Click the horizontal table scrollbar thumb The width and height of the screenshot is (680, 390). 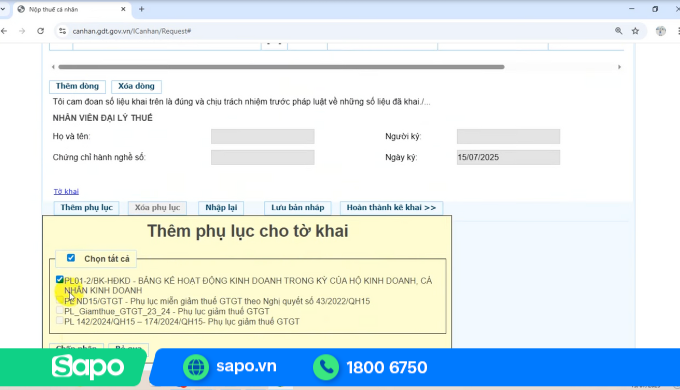pos(281,67)
